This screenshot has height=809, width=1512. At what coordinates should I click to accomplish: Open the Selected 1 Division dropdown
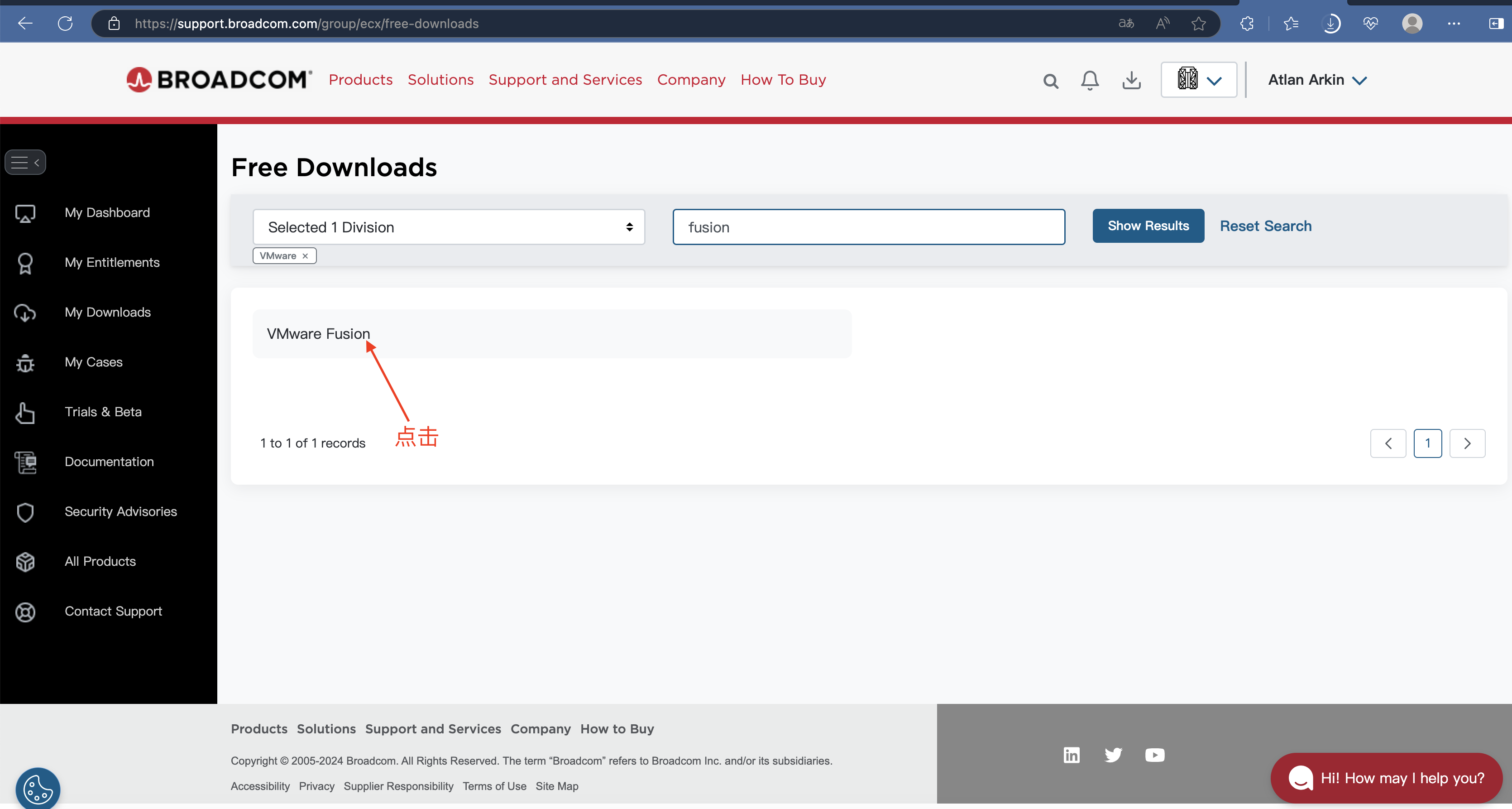pos(449,227)
